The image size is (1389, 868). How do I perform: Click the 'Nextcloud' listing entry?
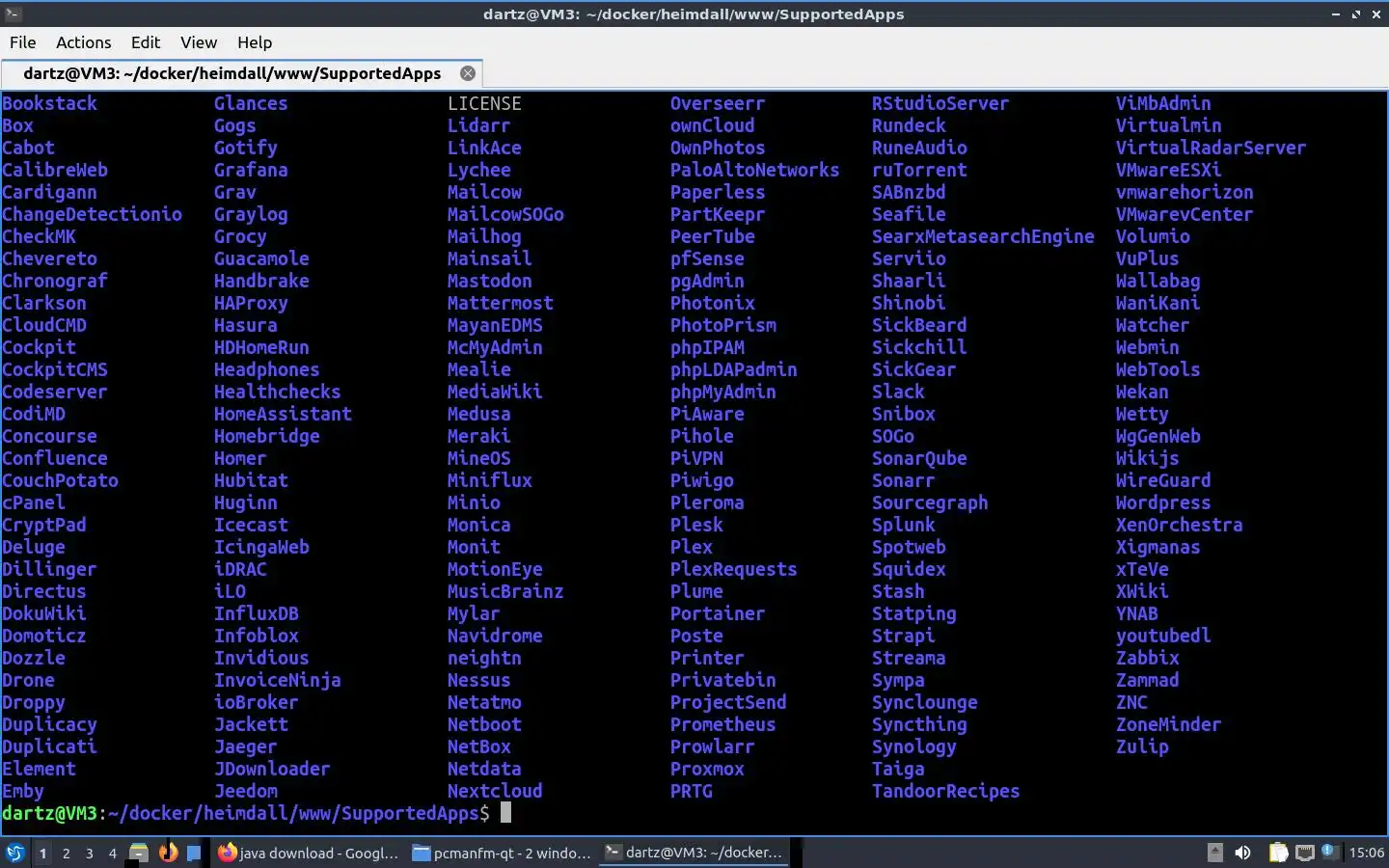pyautogui.click(x=495, y=791)
